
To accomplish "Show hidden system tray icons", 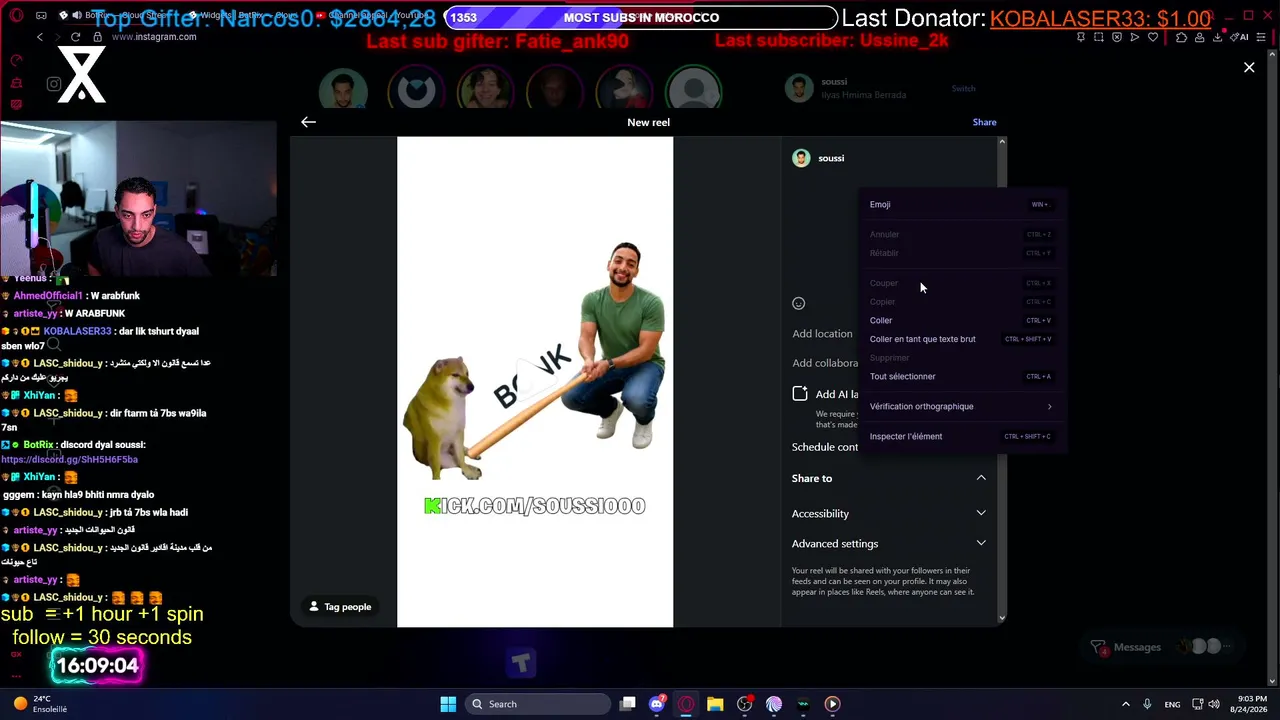I will [x=1125, y=704].
